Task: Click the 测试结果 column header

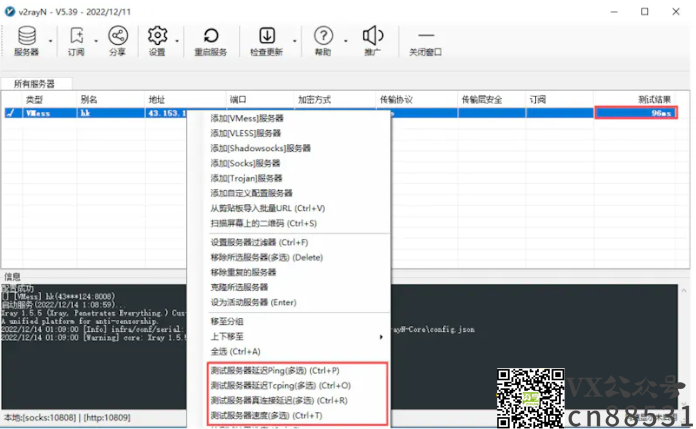Action: pyautogui.click(x=654, y=100)
